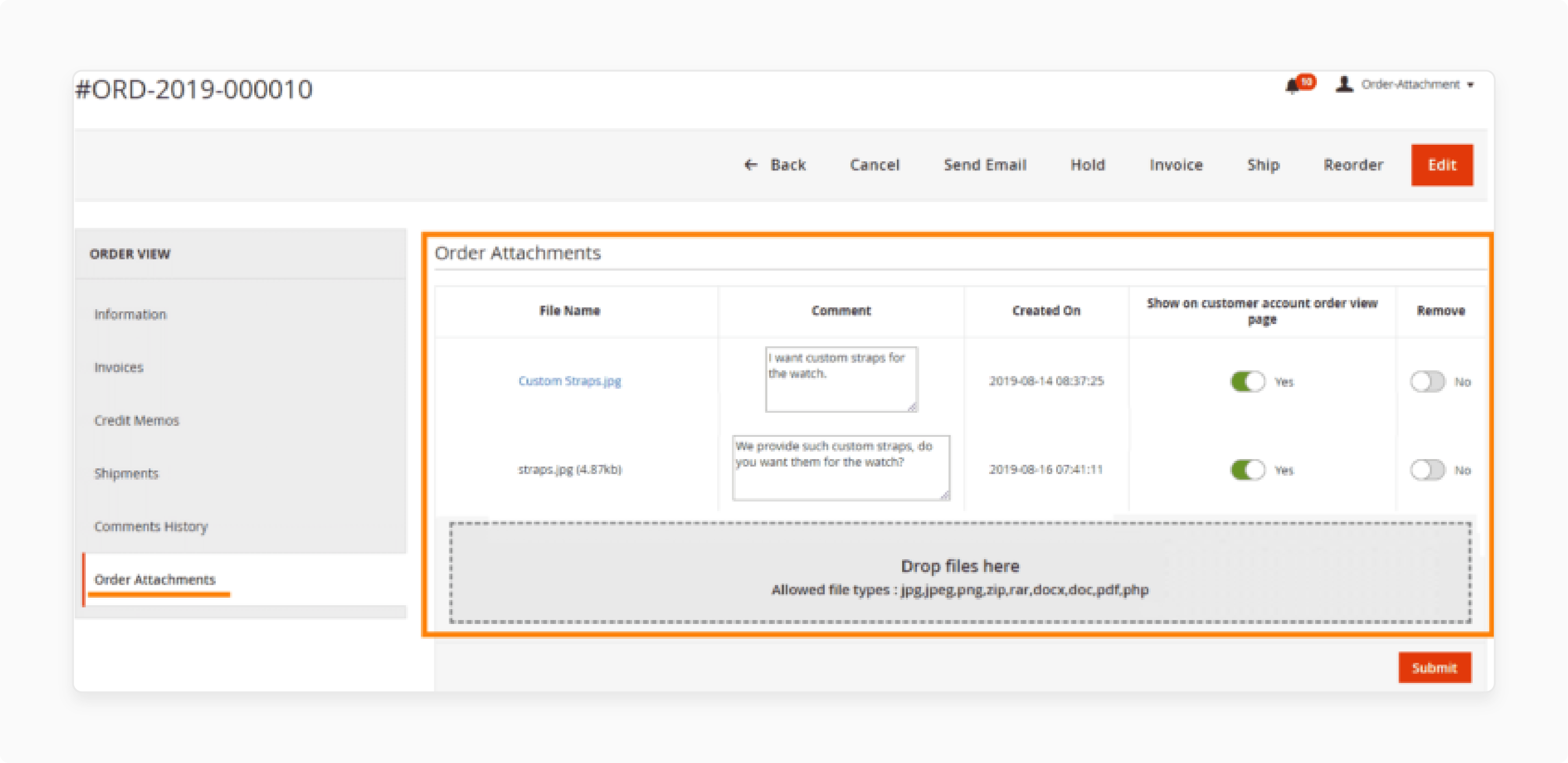
Task: Open the Comments History tab
Action: pyautogui.click(x=151, y=526)
